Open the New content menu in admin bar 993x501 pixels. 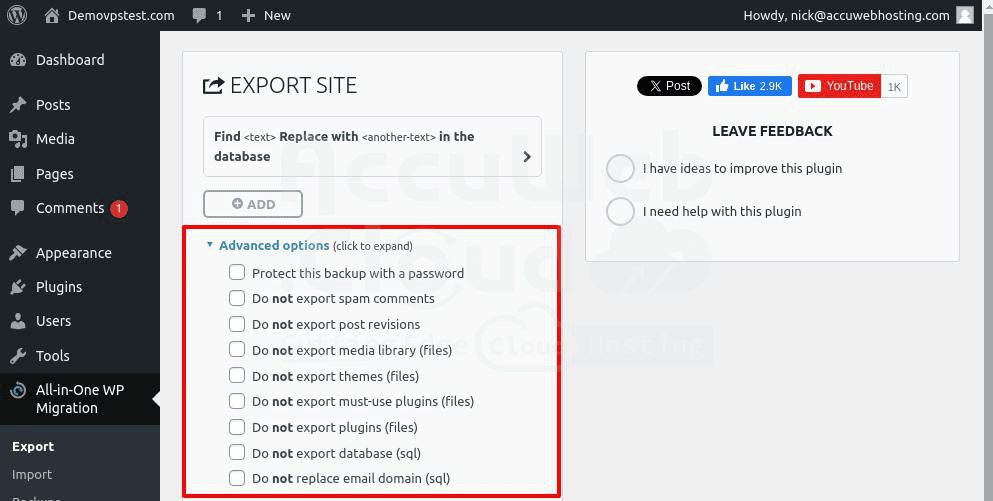pos(266,15)
